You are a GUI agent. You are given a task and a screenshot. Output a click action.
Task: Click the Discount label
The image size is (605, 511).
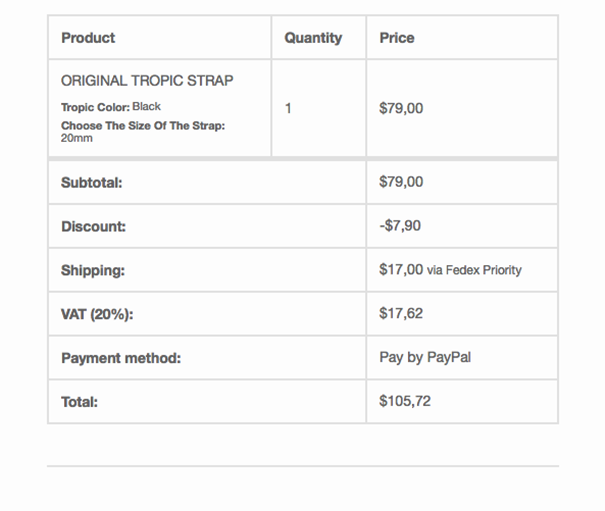(93, 227)
